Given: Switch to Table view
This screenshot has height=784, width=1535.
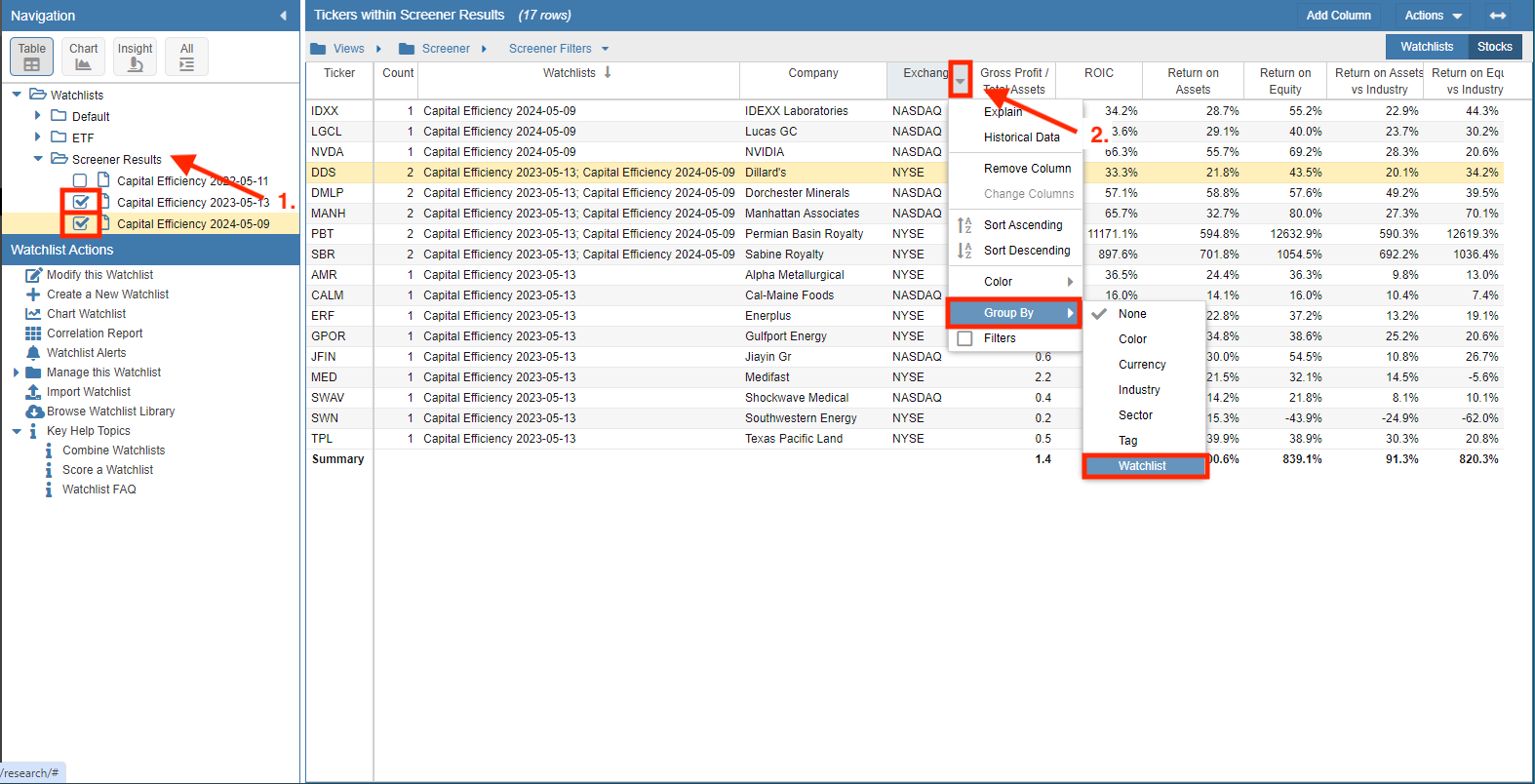Looking at the screenshot, I should tap(31, 57).
